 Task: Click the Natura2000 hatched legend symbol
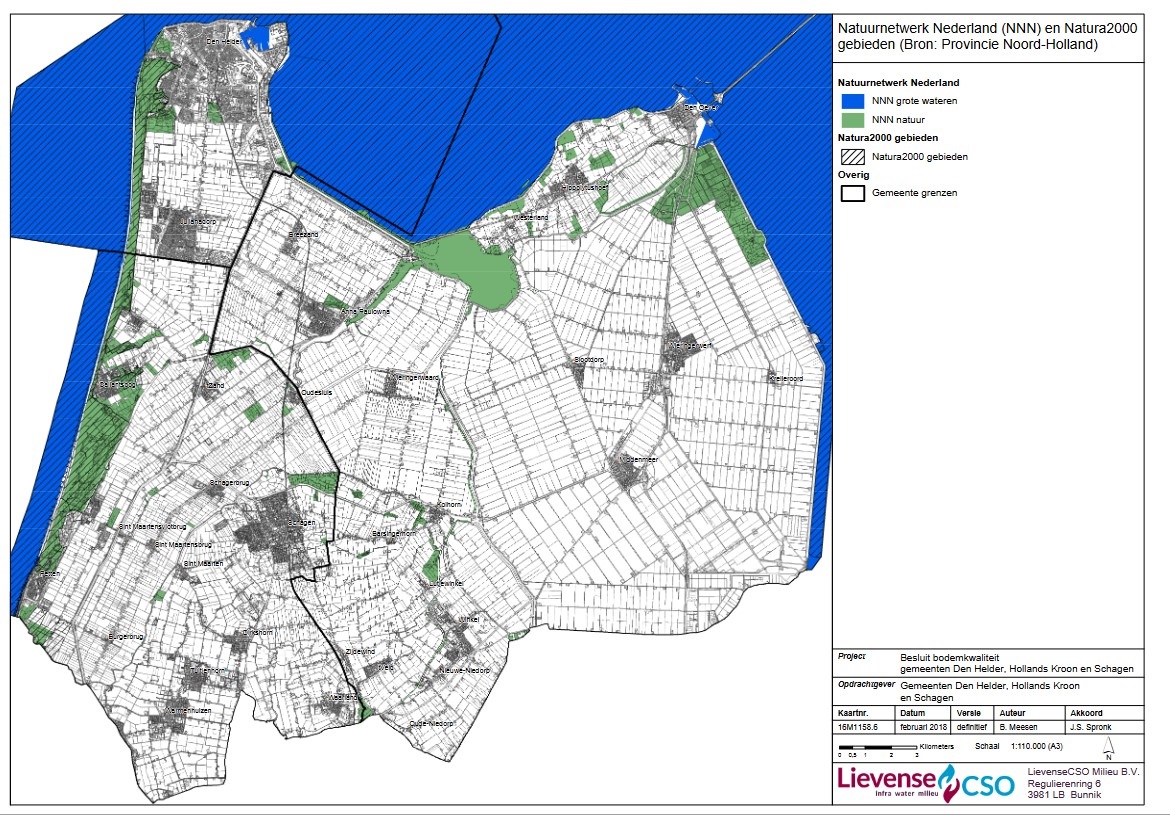[x=854, y=156]
